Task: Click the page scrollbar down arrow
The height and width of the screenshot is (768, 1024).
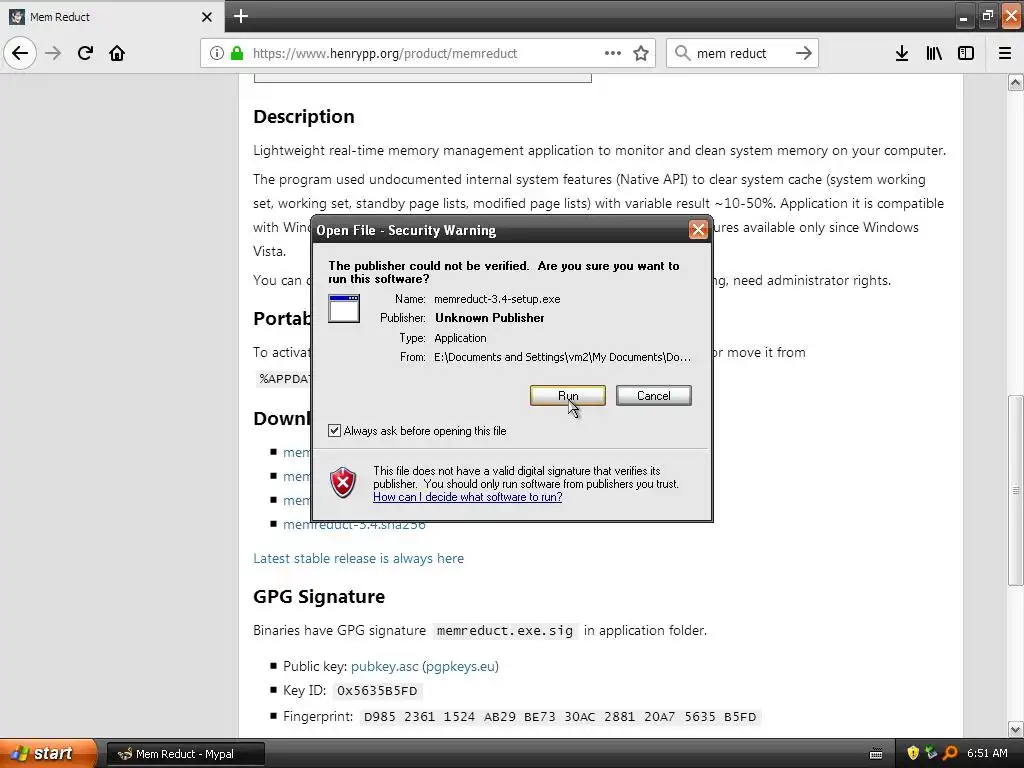Action: 1016,729
